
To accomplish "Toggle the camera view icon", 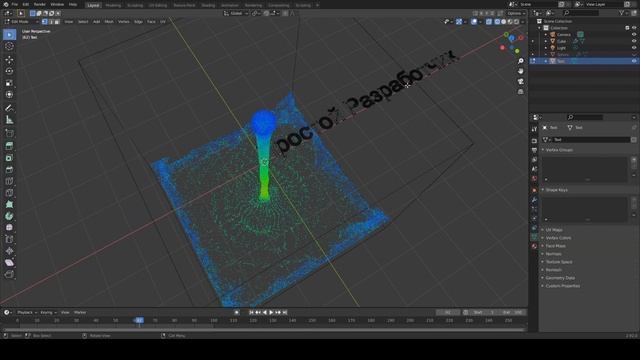I will click(520, 82).
